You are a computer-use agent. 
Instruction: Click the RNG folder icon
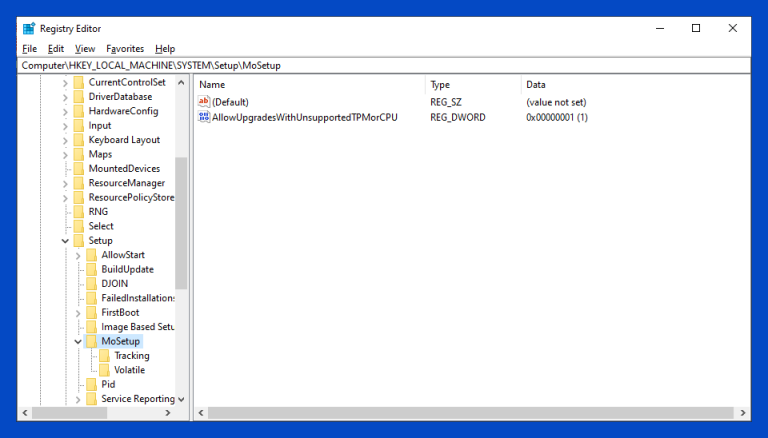point(79,212)
